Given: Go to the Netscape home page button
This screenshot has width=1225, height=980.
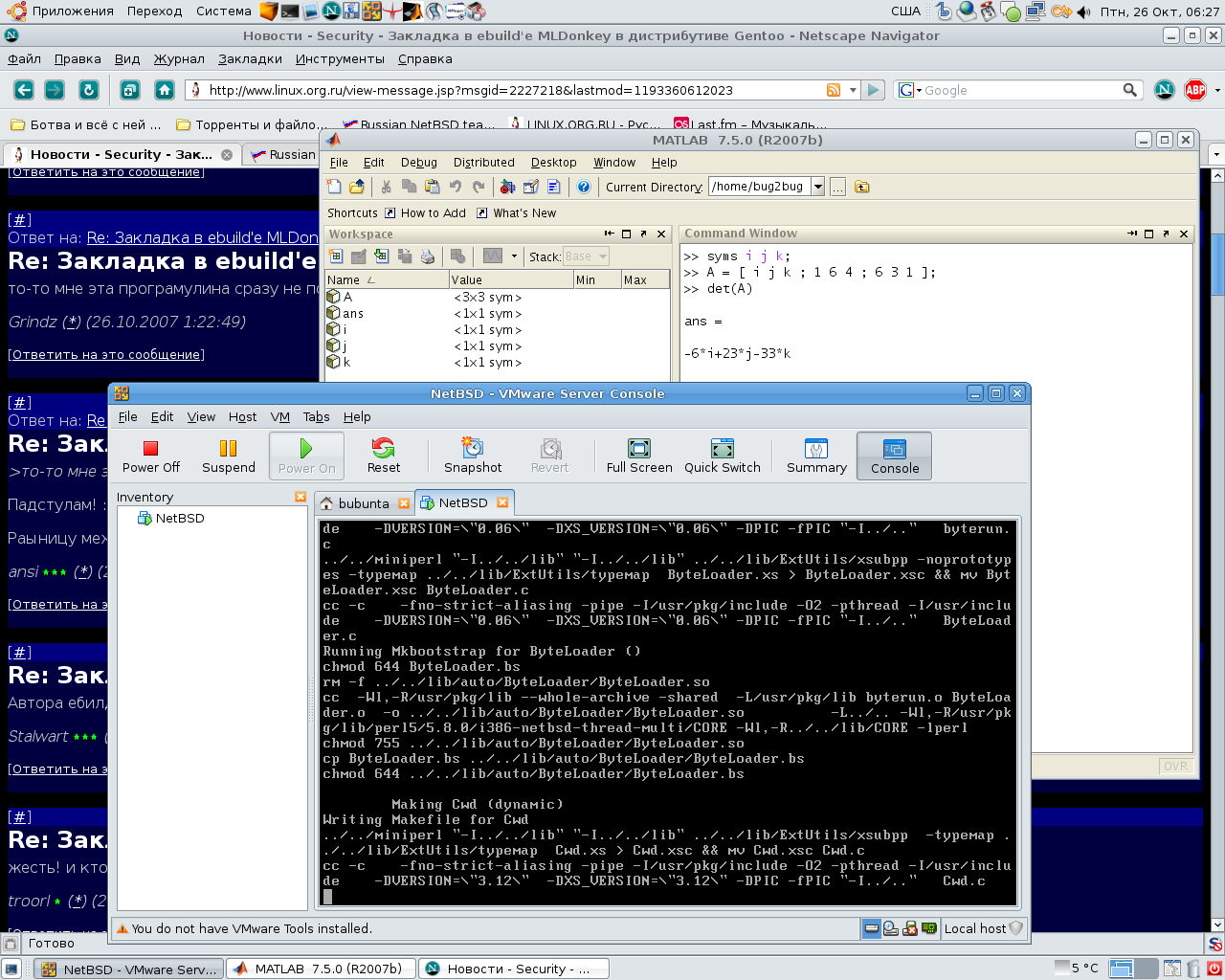Looking at the screenshot, I should [165, 90].
